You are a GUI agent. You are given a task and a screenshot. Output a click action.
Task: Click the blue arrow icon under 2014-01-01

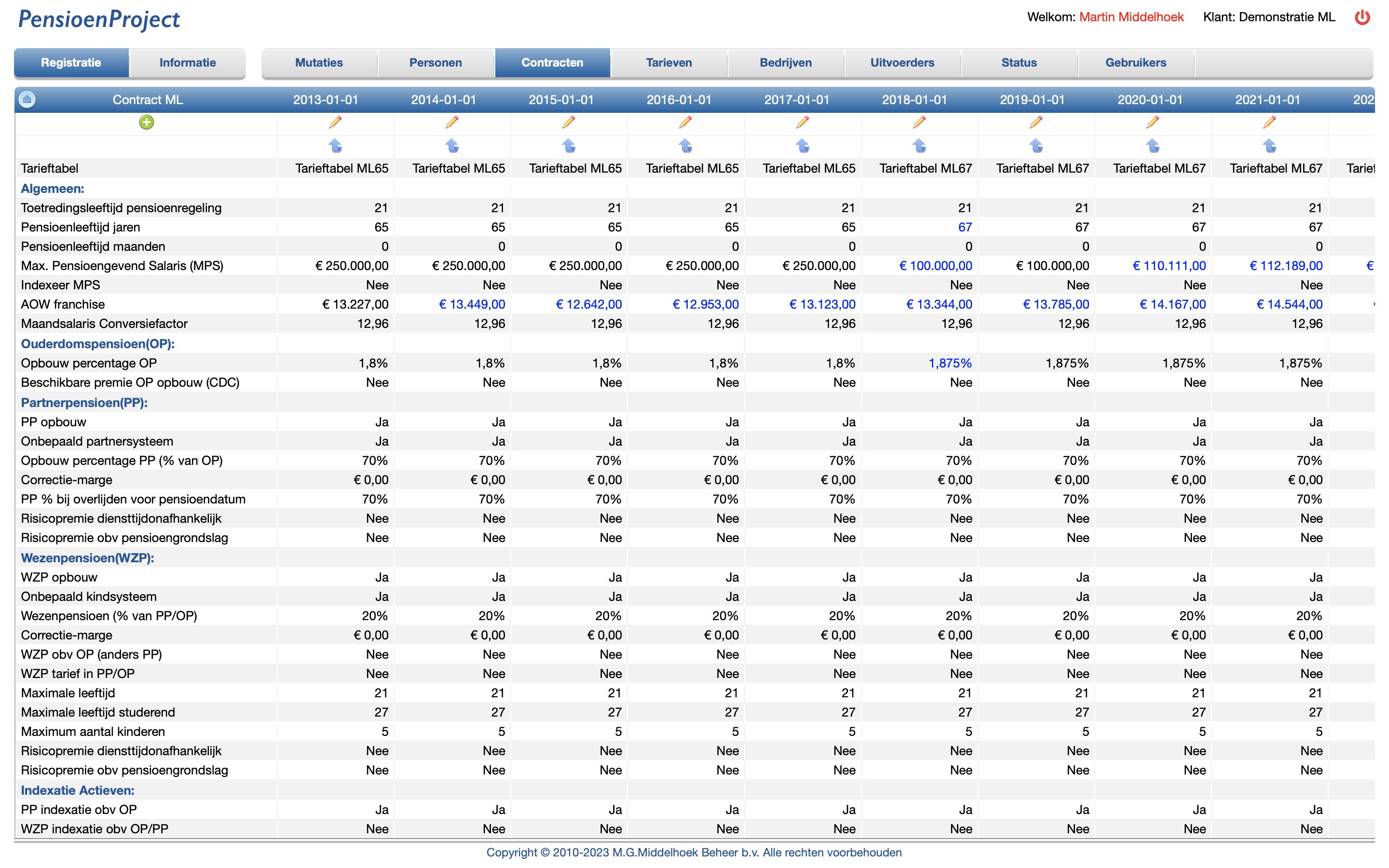coord(452,146)
